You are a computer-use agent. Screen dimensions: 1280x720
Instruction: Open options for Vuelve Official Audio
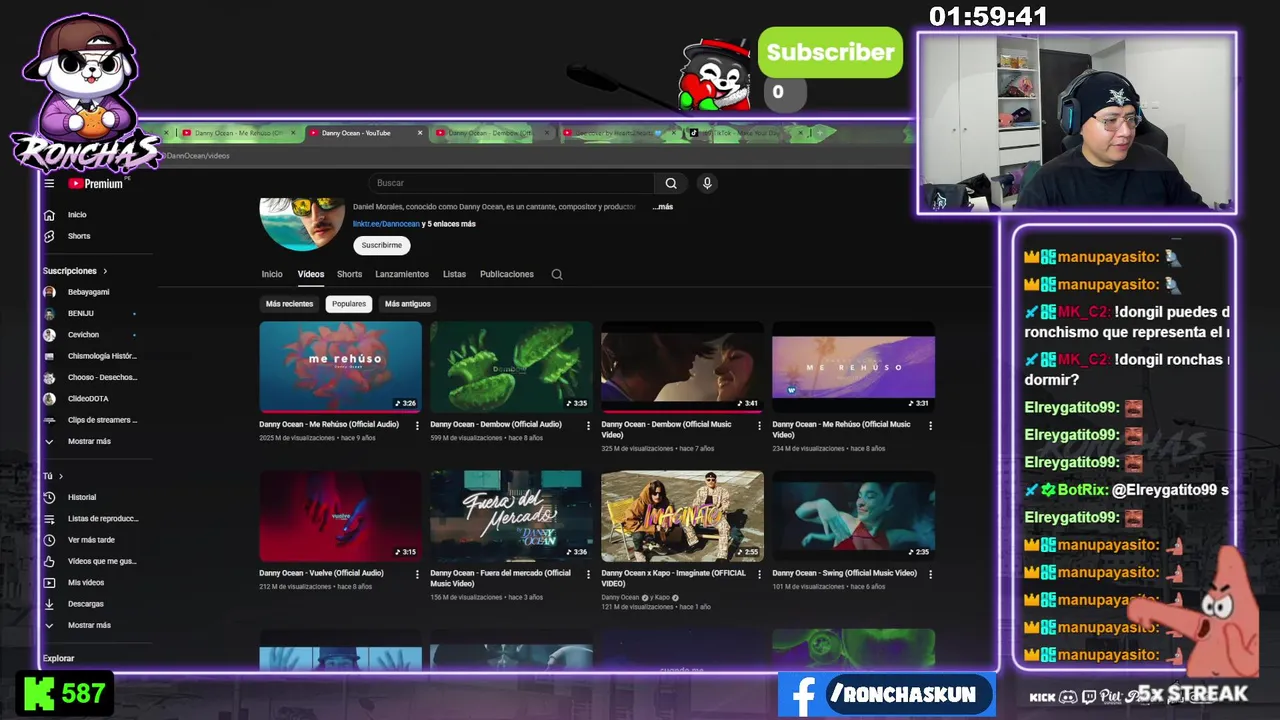[417, 574]
